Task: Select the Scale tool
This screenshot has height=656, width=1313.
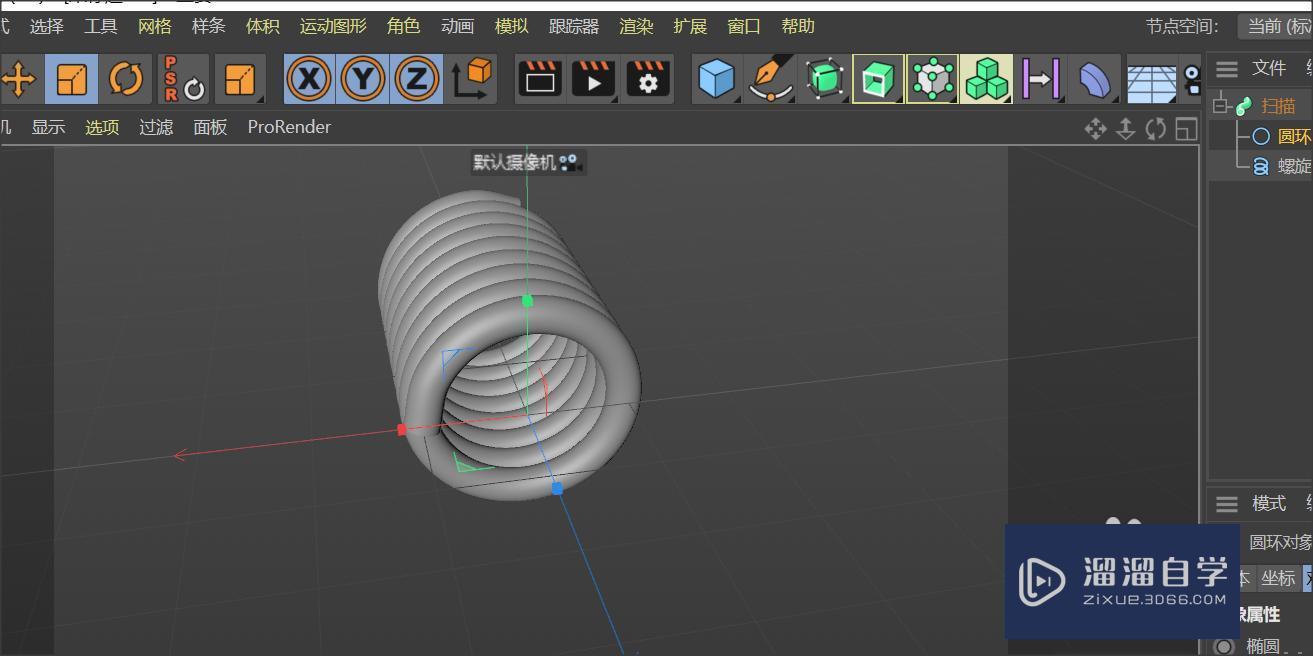Action: click(x=71, y=78)
